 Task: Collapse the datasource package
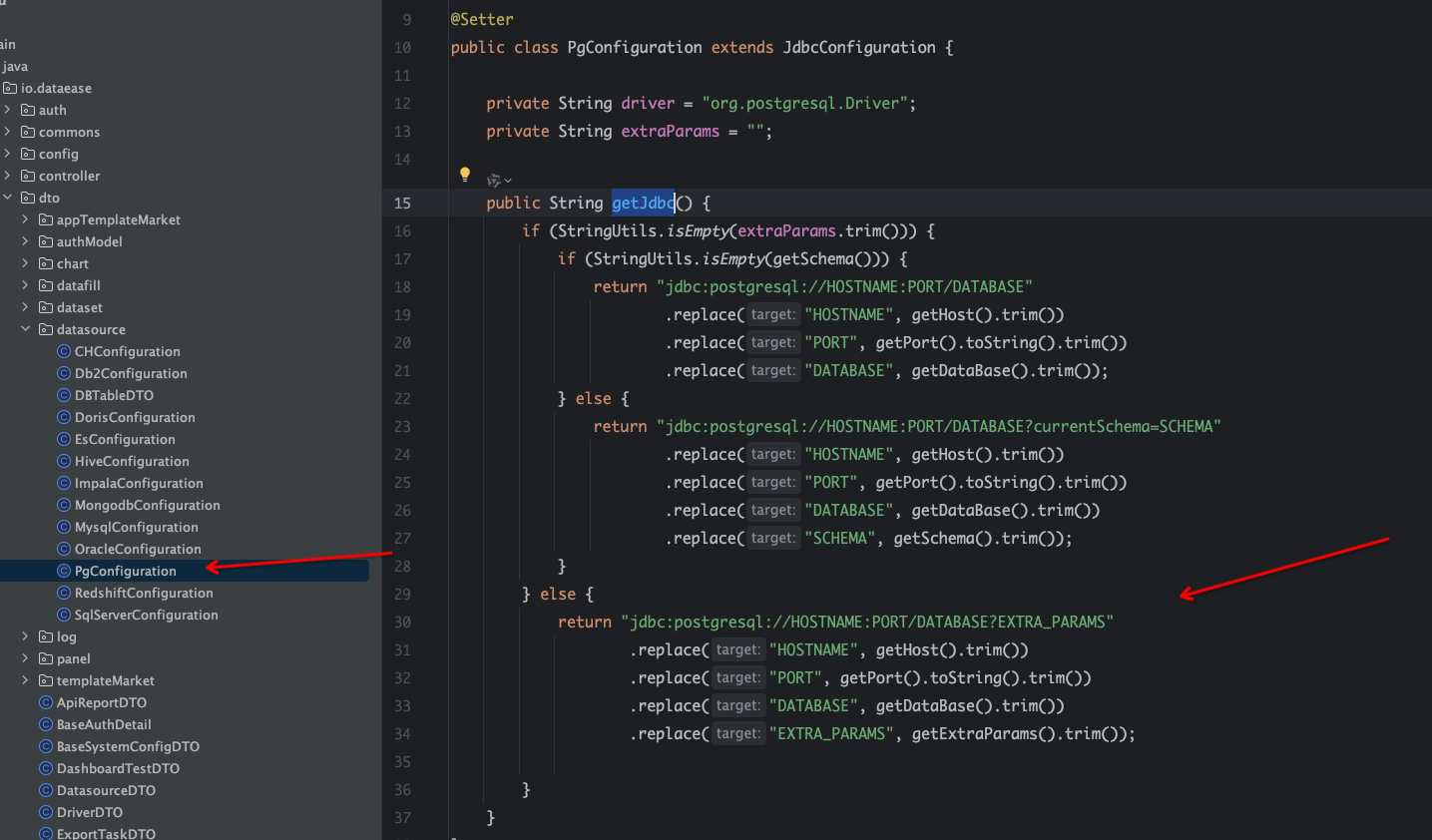point(25,330)
